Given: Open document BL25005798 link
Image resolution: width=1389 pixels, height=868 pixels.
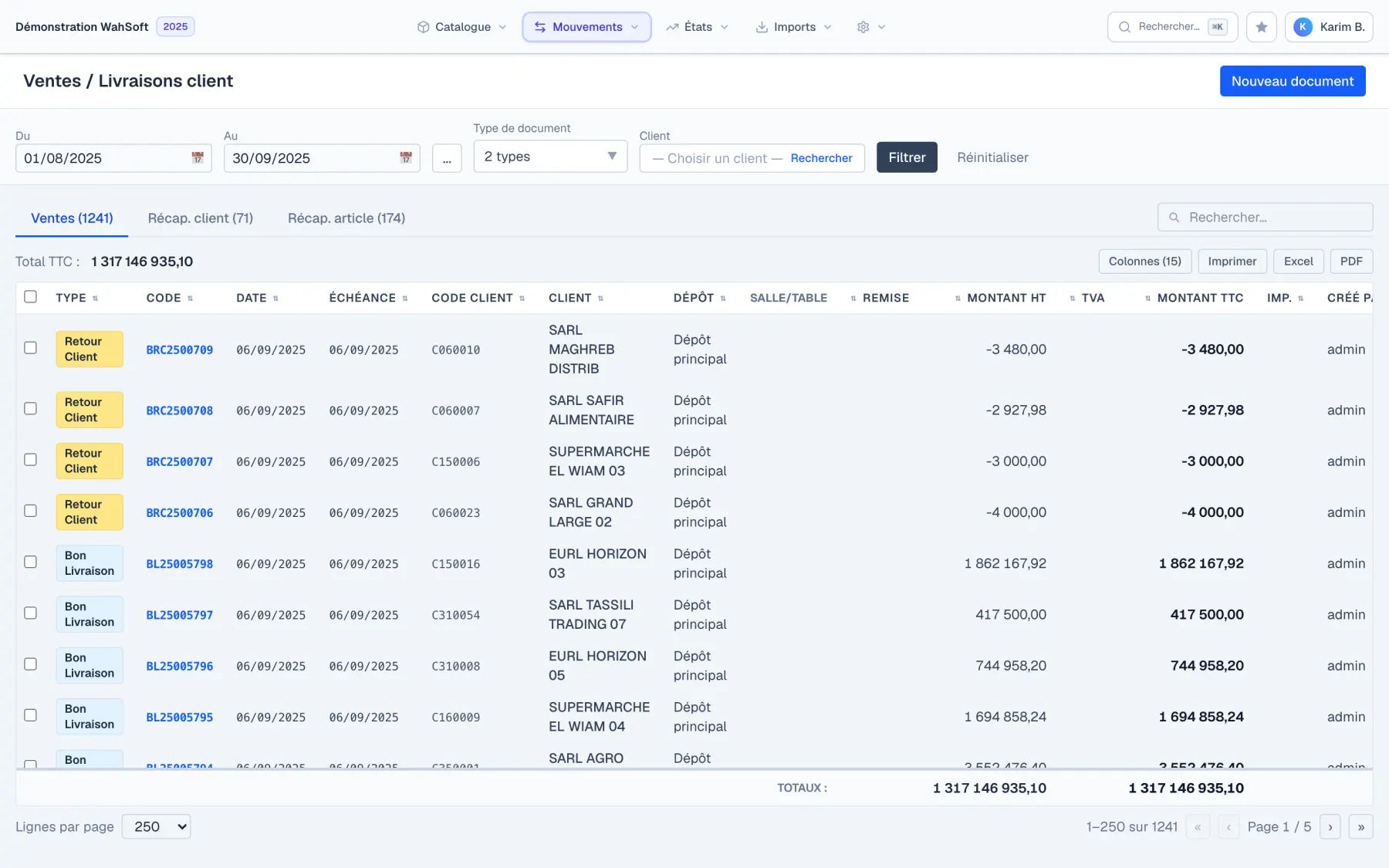Looking at the screenshot, I should point(180,564).
